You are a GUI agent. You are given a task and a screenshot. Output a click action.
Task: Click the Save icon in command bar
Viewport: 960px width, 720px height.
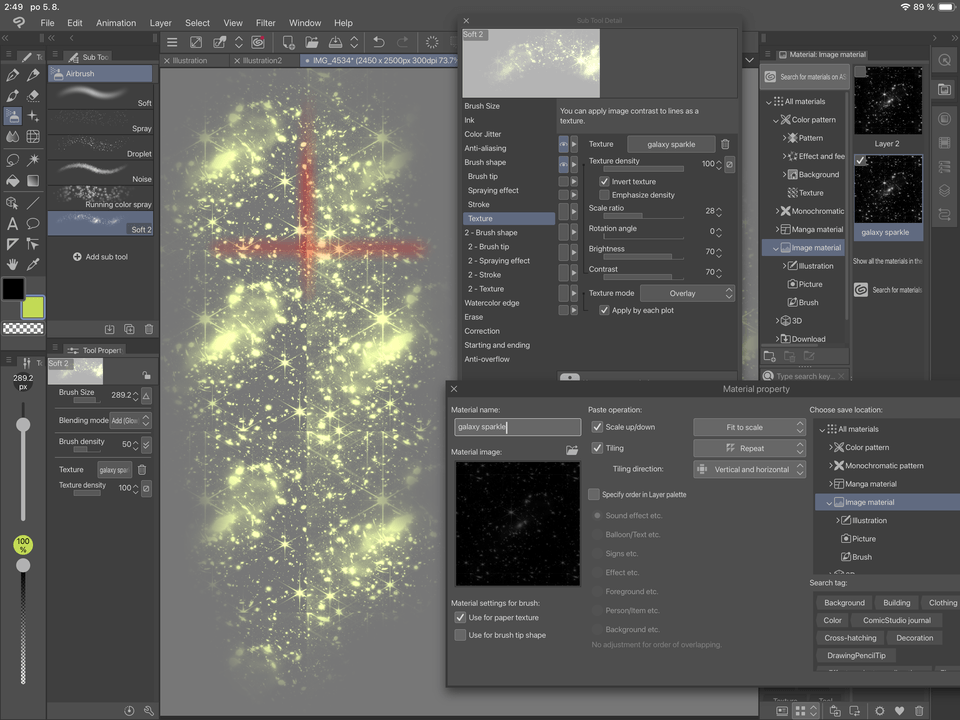tap(336, 42)
